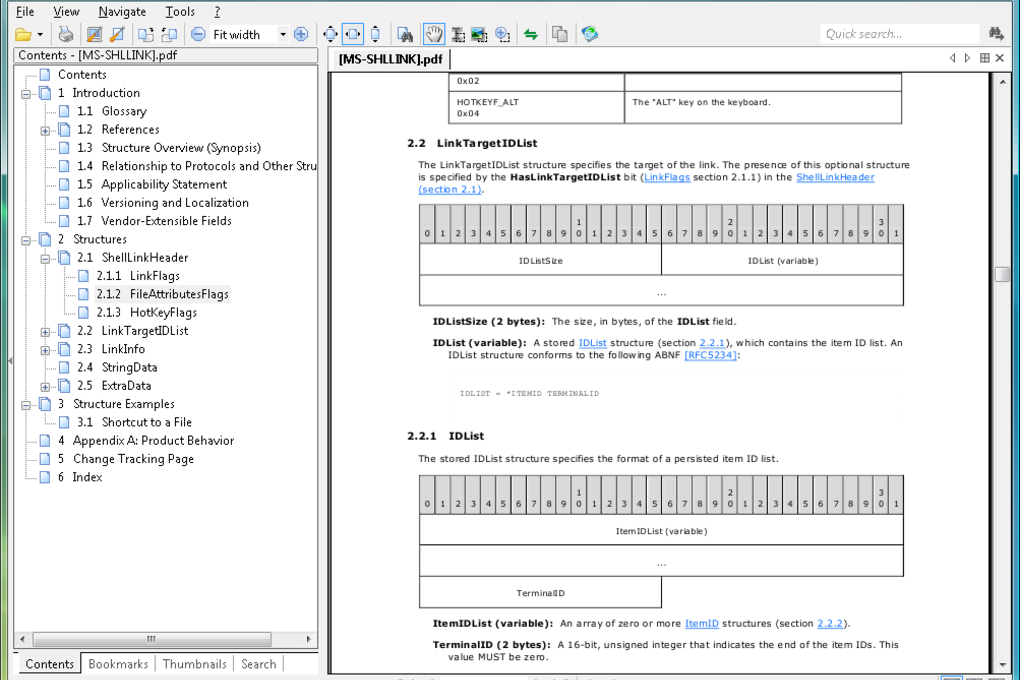Collapse the 2 Structures tree node

(x=26, y=240)
